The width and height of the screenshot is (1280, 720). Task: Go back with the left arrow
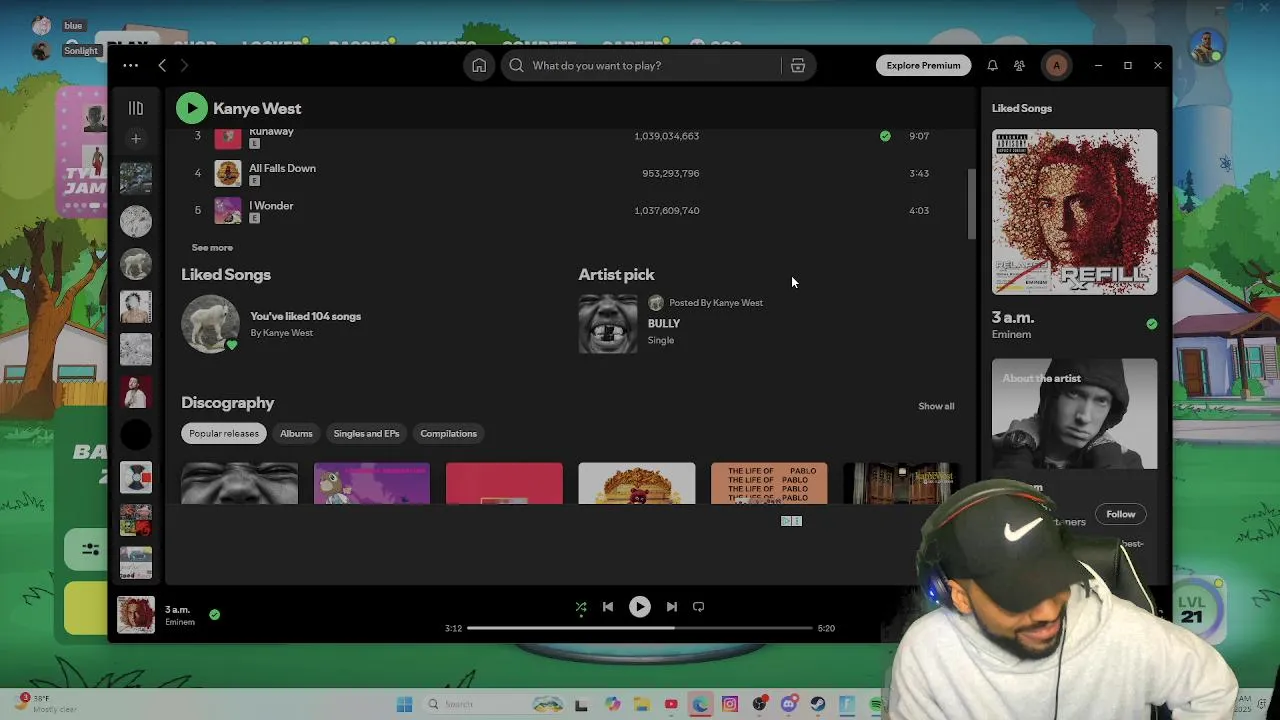[x=162, y=65]
